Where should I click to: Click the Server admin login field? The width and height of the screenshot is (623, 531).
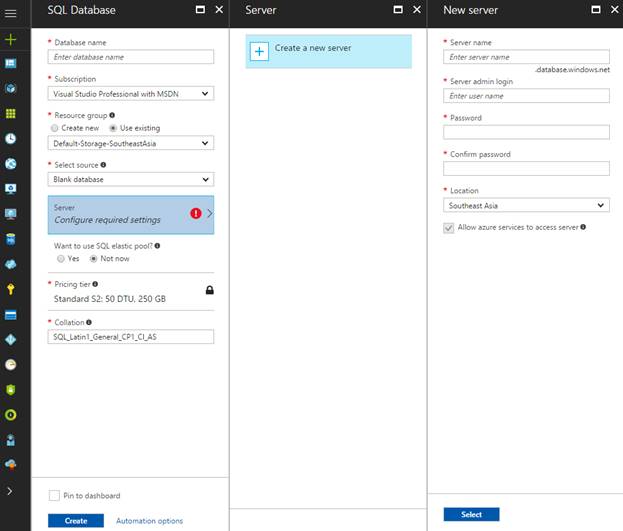pyautogui.click(x=526, y=96)
